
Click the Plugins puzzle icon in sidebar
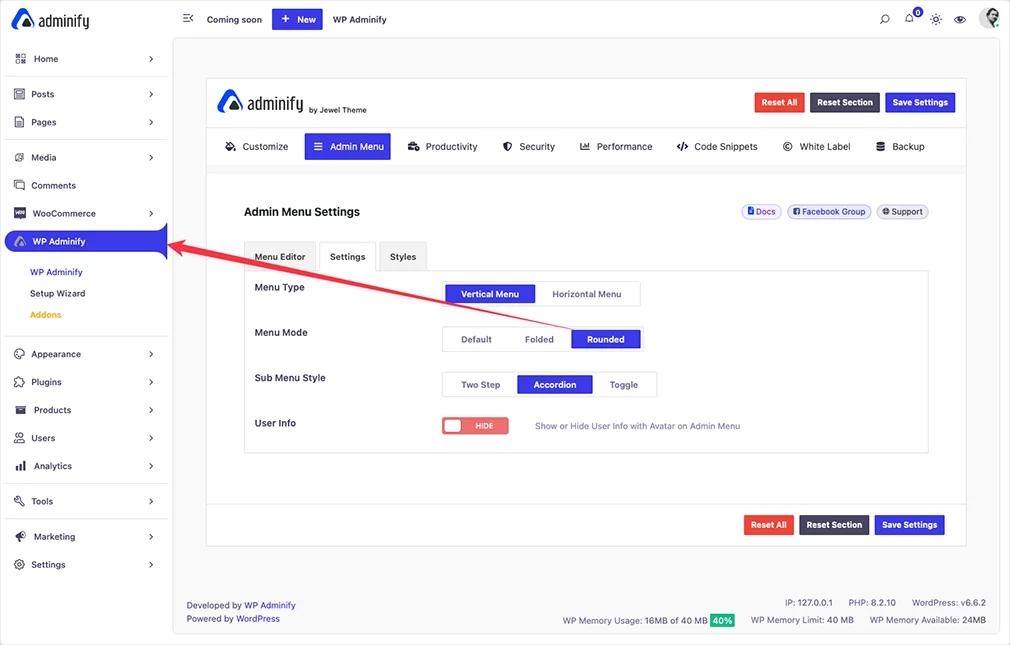tap(19, 381)
